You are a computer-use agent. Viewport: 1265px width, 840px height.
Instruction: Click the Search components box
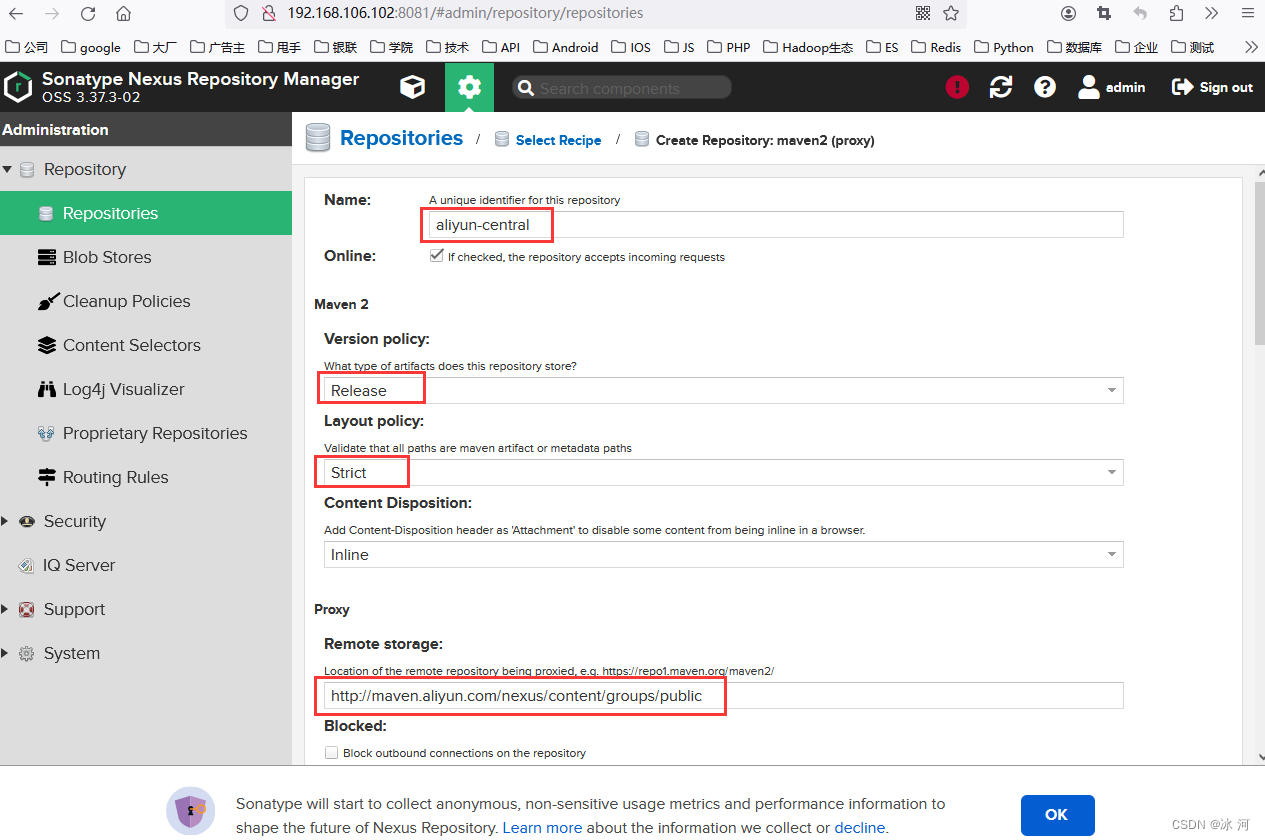coord(622,88)
